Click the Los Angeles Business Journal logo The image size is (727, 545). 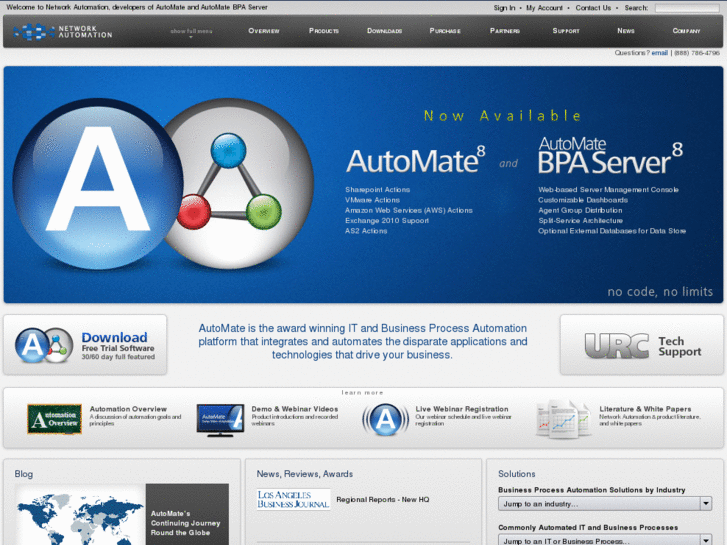coord(293,500)
